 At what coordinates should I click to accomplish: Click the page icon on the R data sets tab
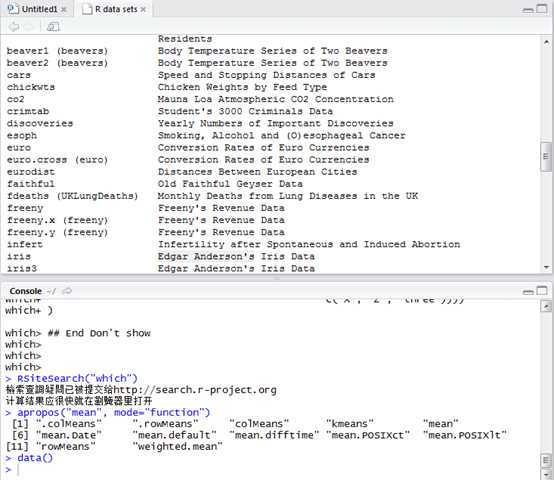click(x=87, y=10)
